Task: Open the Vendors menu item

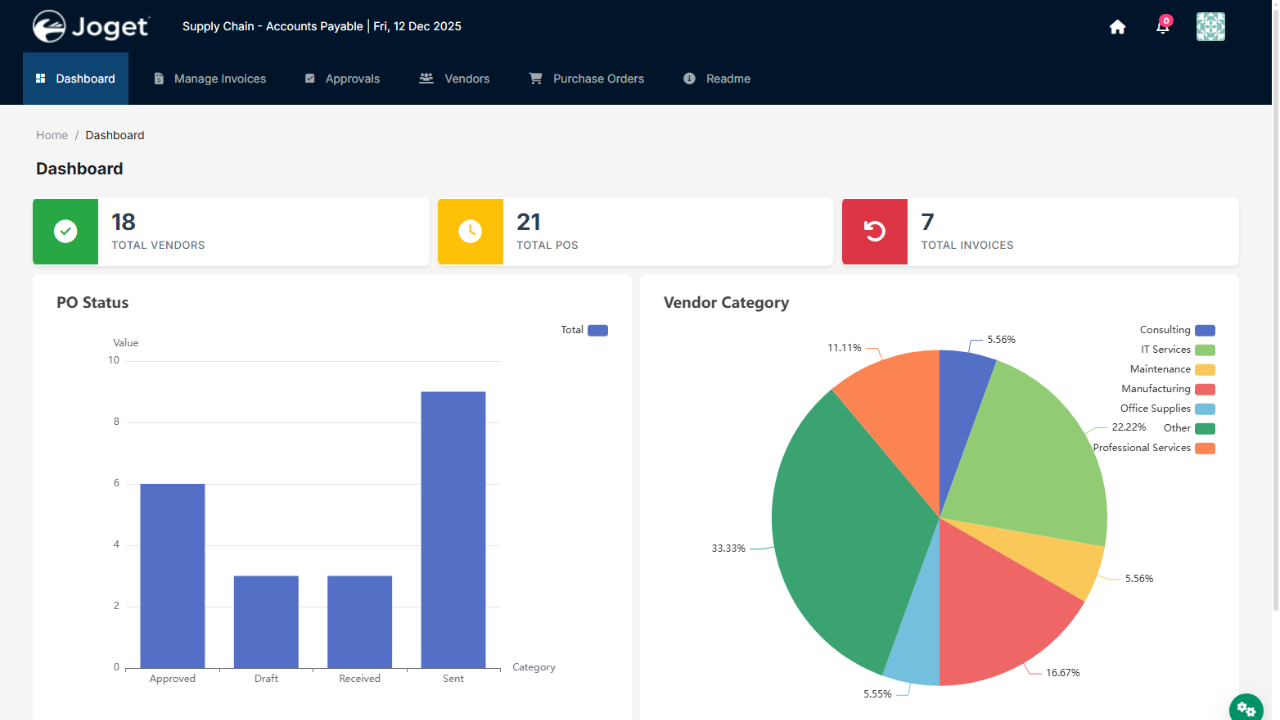Action: tap(455, 79)
